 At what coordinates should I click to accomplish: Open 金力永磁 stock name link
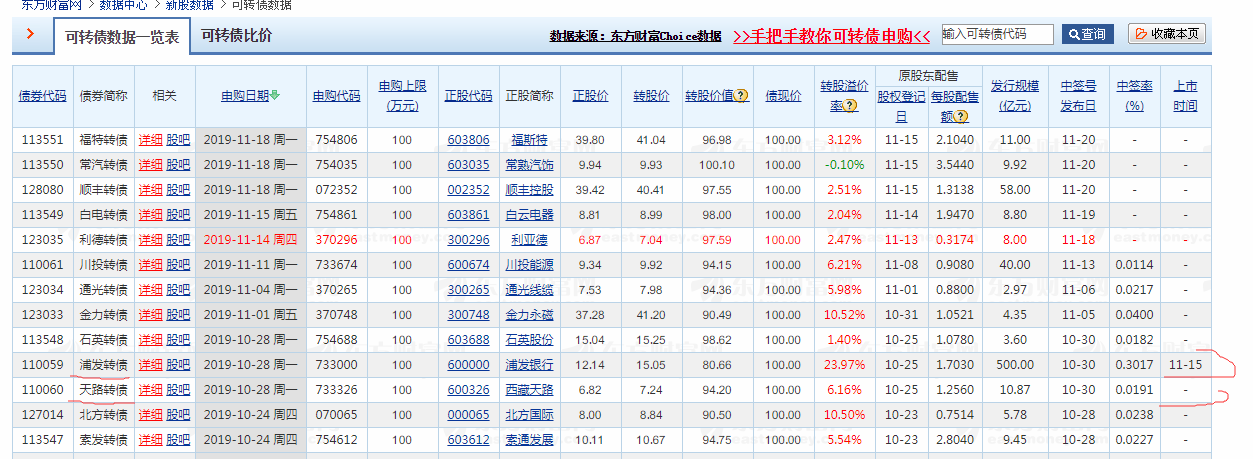coord(529,315)
